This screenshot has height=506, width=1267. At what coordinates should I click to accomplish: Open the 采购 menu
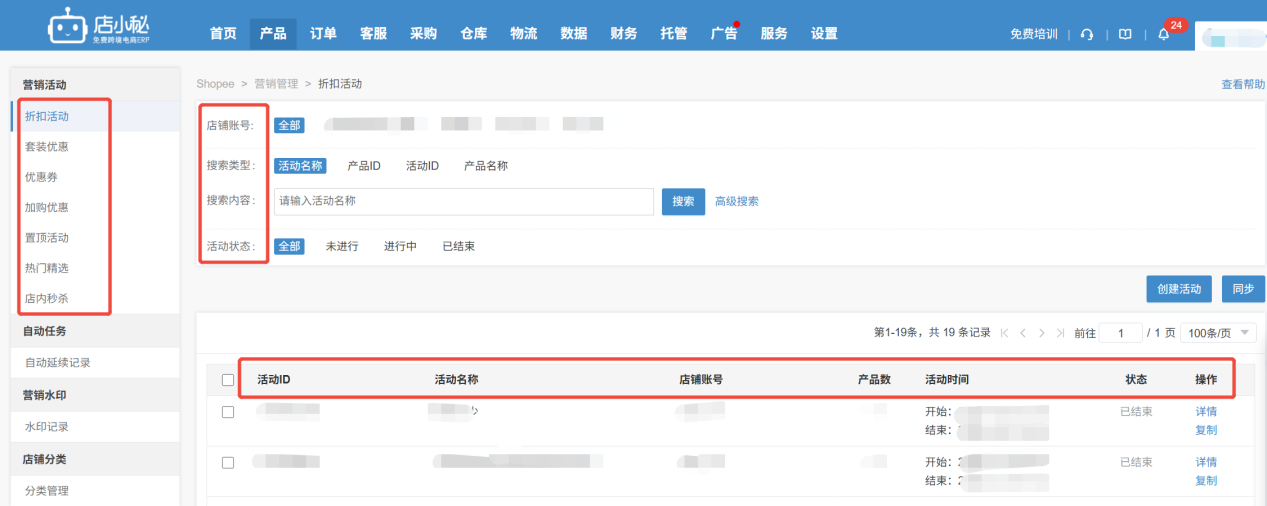423,34
